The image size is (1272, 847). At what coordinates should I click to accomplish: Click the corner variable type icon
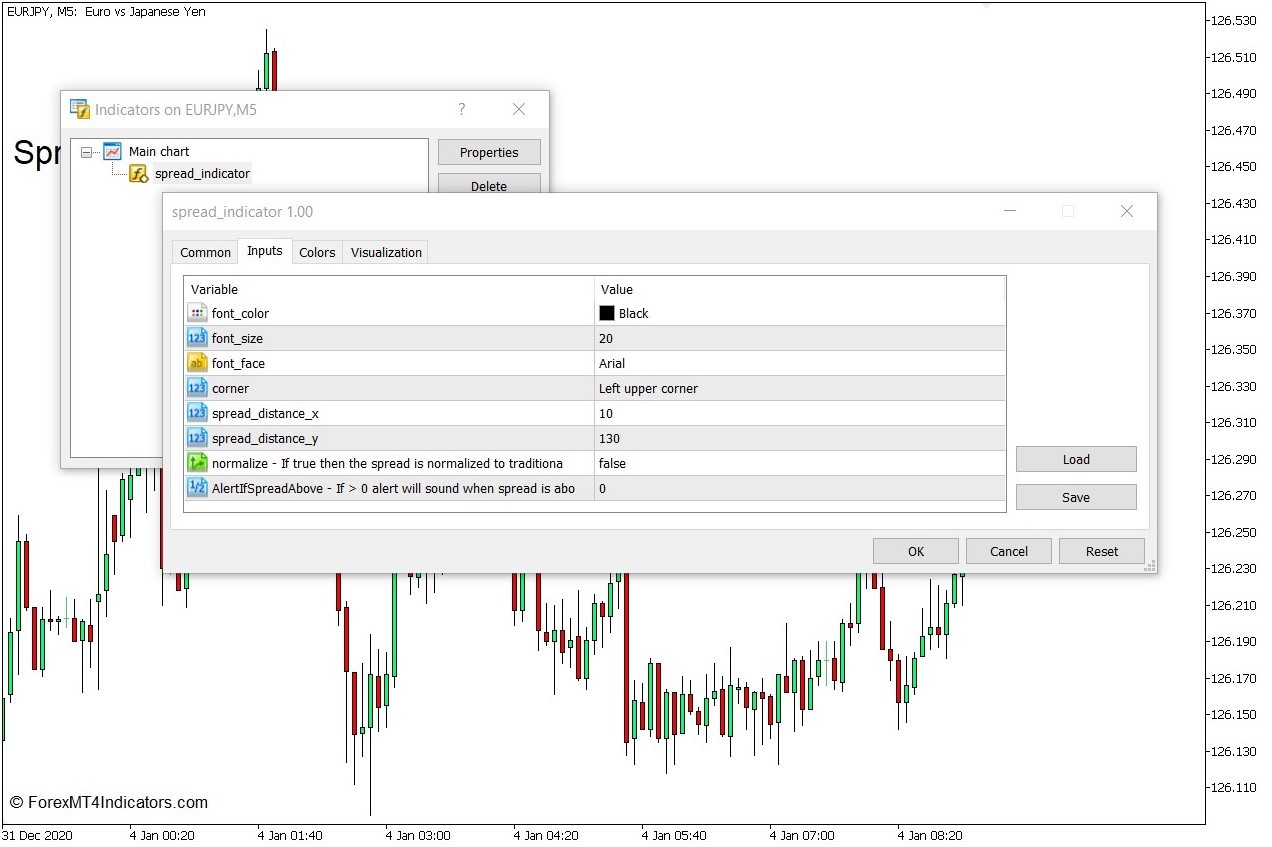(x=197, y=388)
